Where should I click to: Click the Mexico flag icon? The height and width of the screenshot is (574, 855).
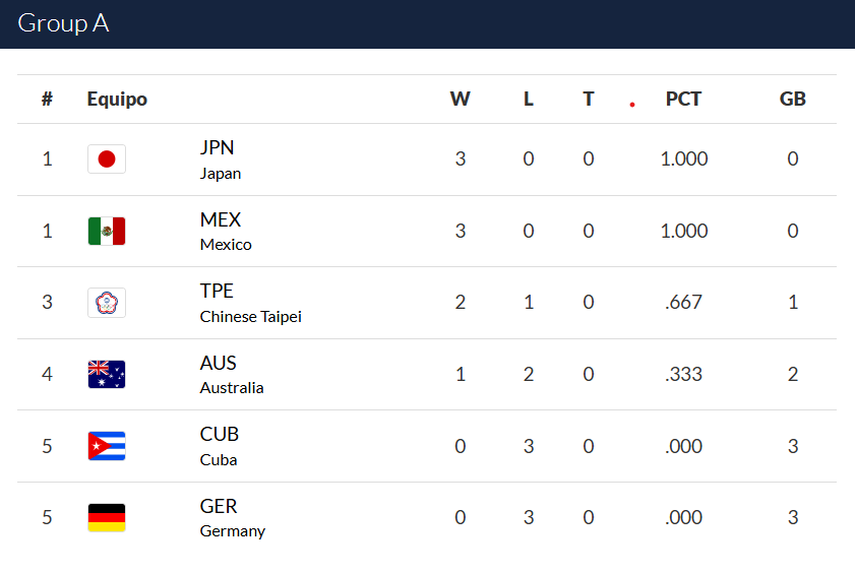click(x=106, y=231)
